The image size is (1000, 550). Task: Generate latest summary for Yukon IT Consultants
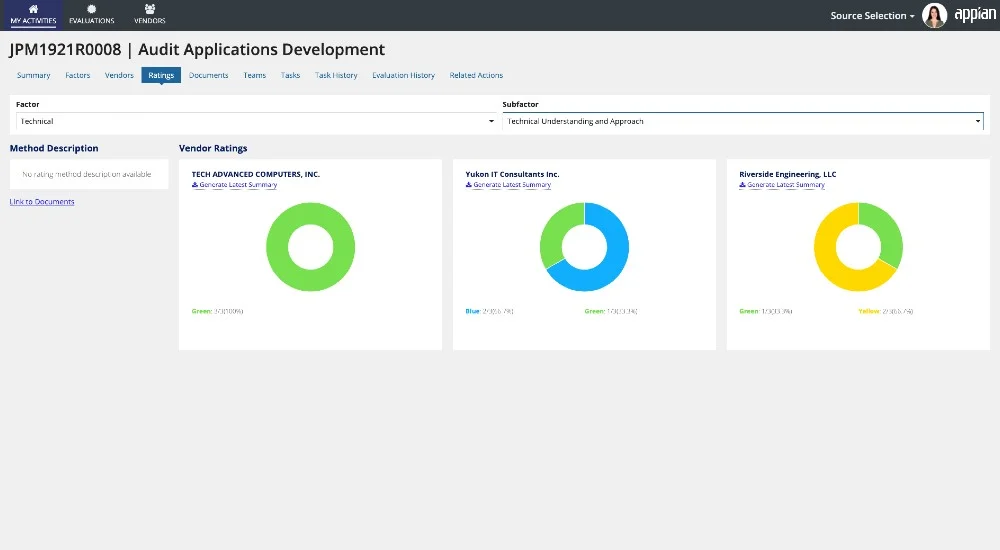pyautogui.click(x=508, y=185)
